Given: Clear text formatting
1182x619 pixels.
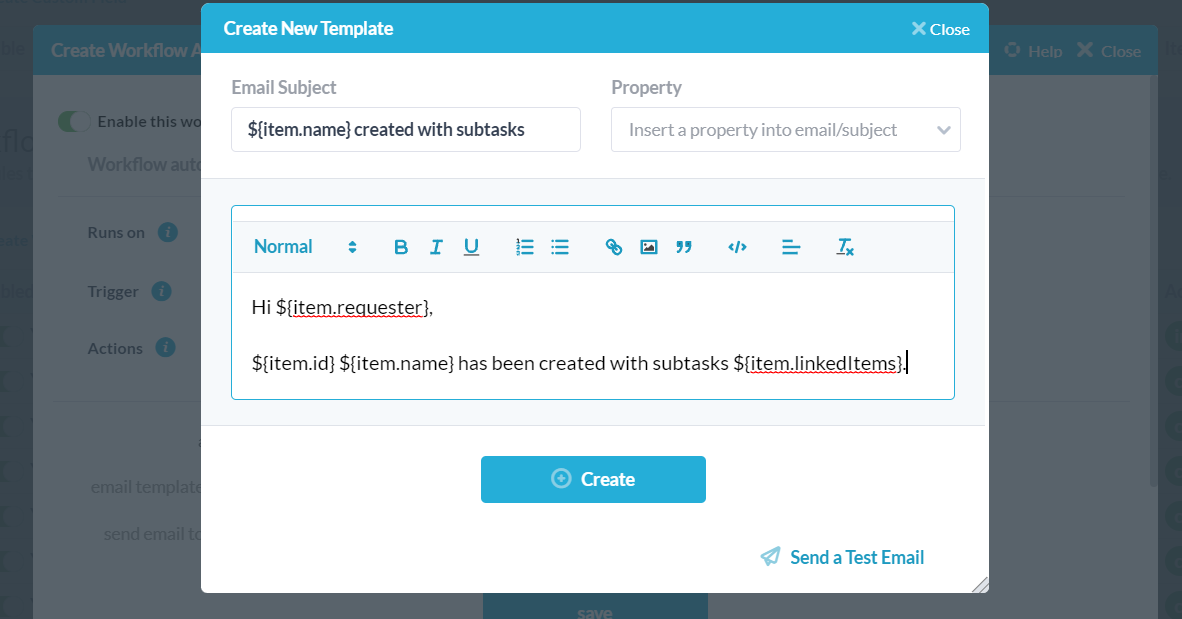Looking at the screenshot, I should pyautogui.click(x=845, y=247).
